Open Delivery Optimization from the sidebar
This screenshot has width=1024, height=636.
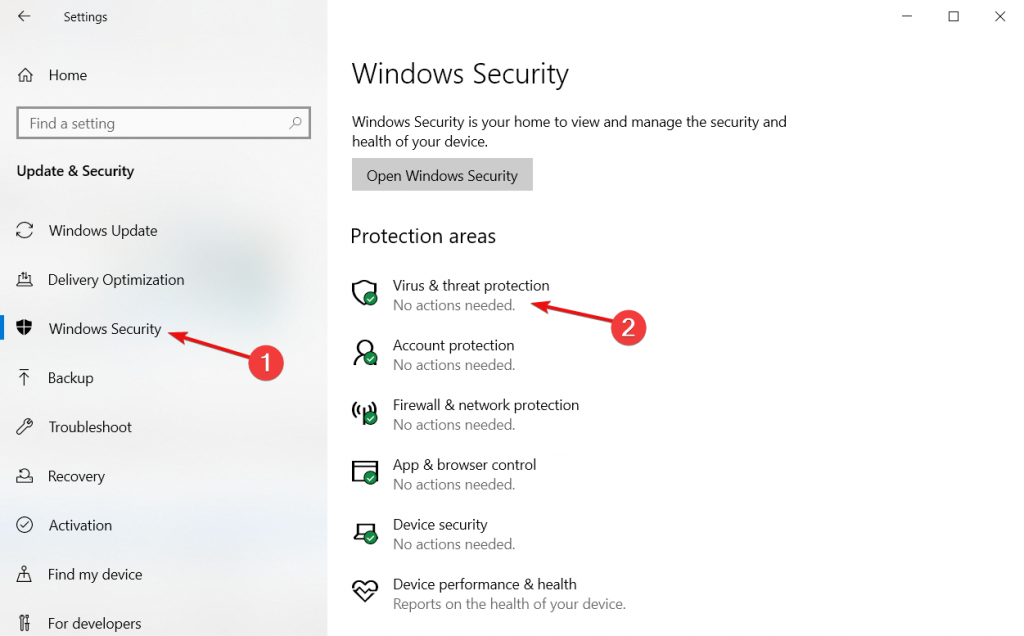coord(115,280)
